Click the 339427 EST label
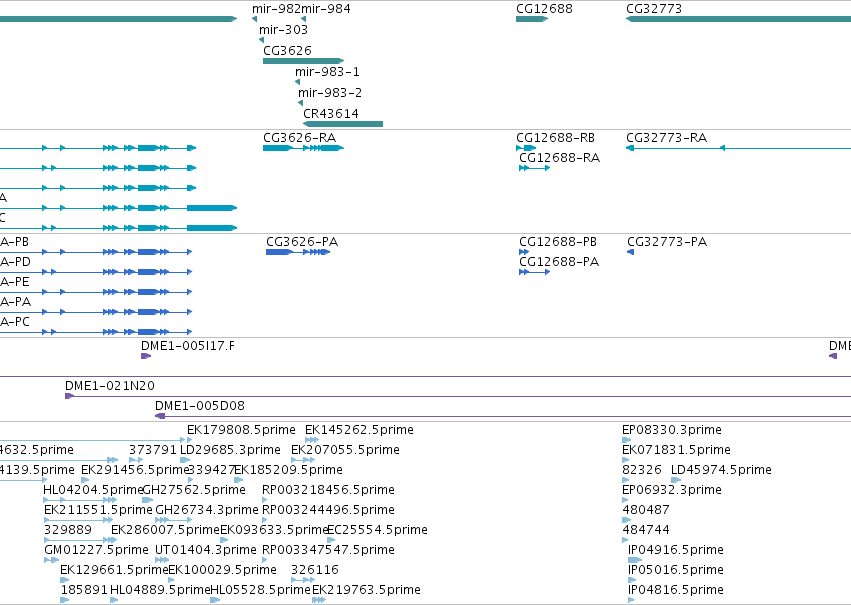 coord(211,470)
